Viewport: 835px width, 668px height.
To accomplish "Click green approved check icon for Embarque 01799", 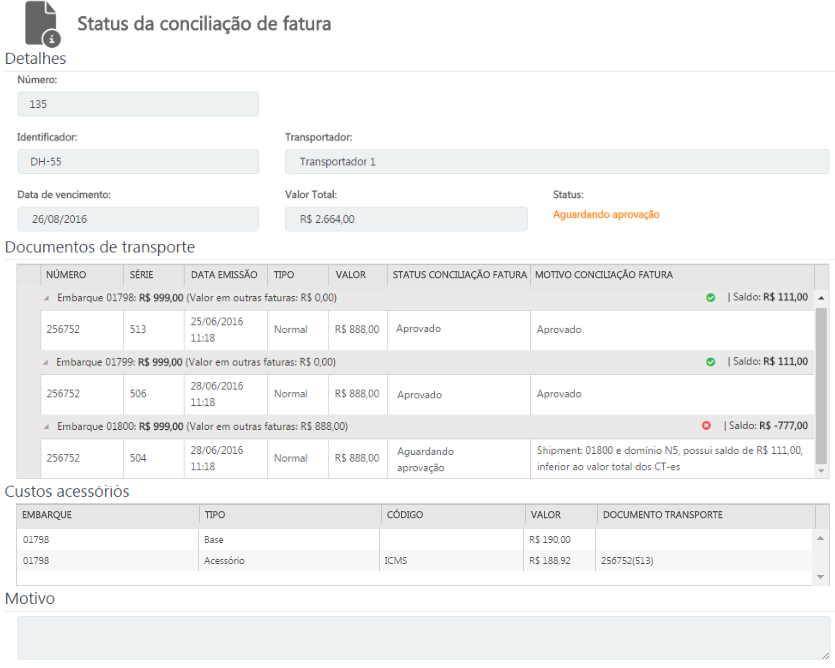I will [711, 361].
